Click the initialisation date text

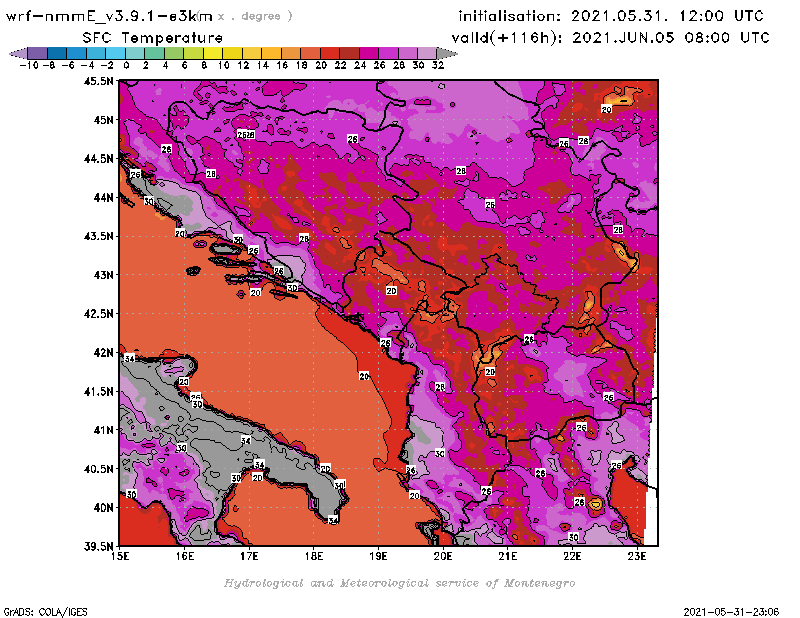pyautogui.click(x=611, y=16)
